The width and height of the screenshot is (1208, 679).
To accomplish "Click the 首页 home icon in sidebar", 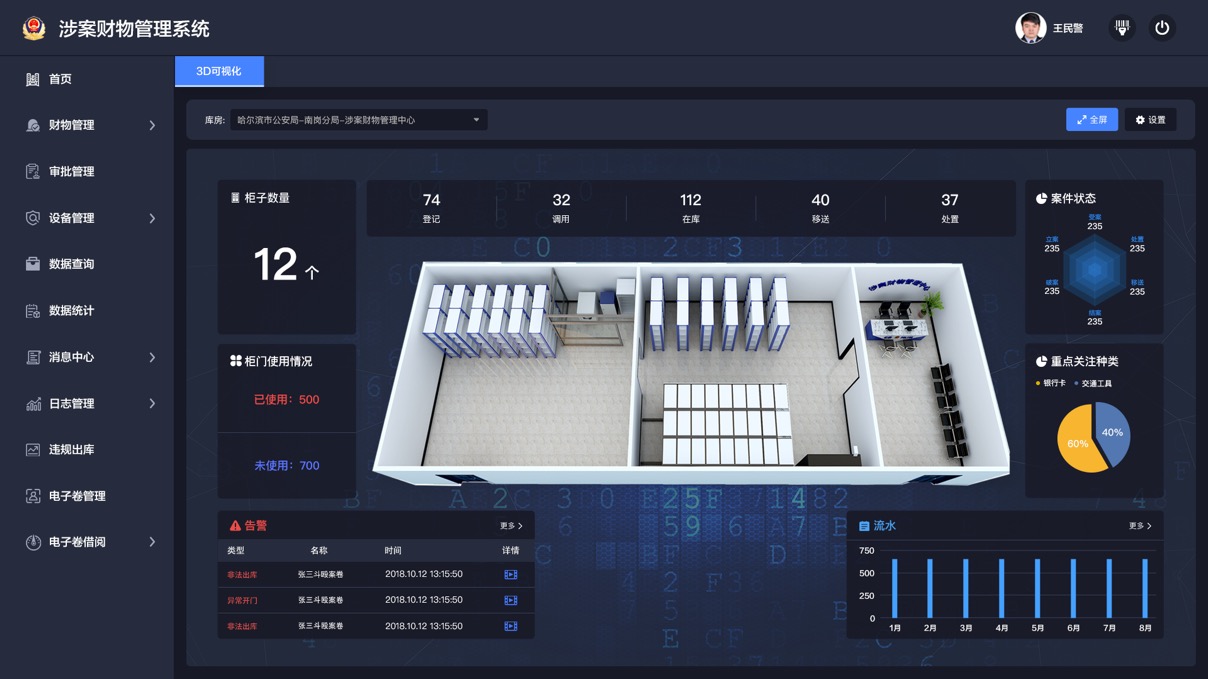I will tap(33, 79).
